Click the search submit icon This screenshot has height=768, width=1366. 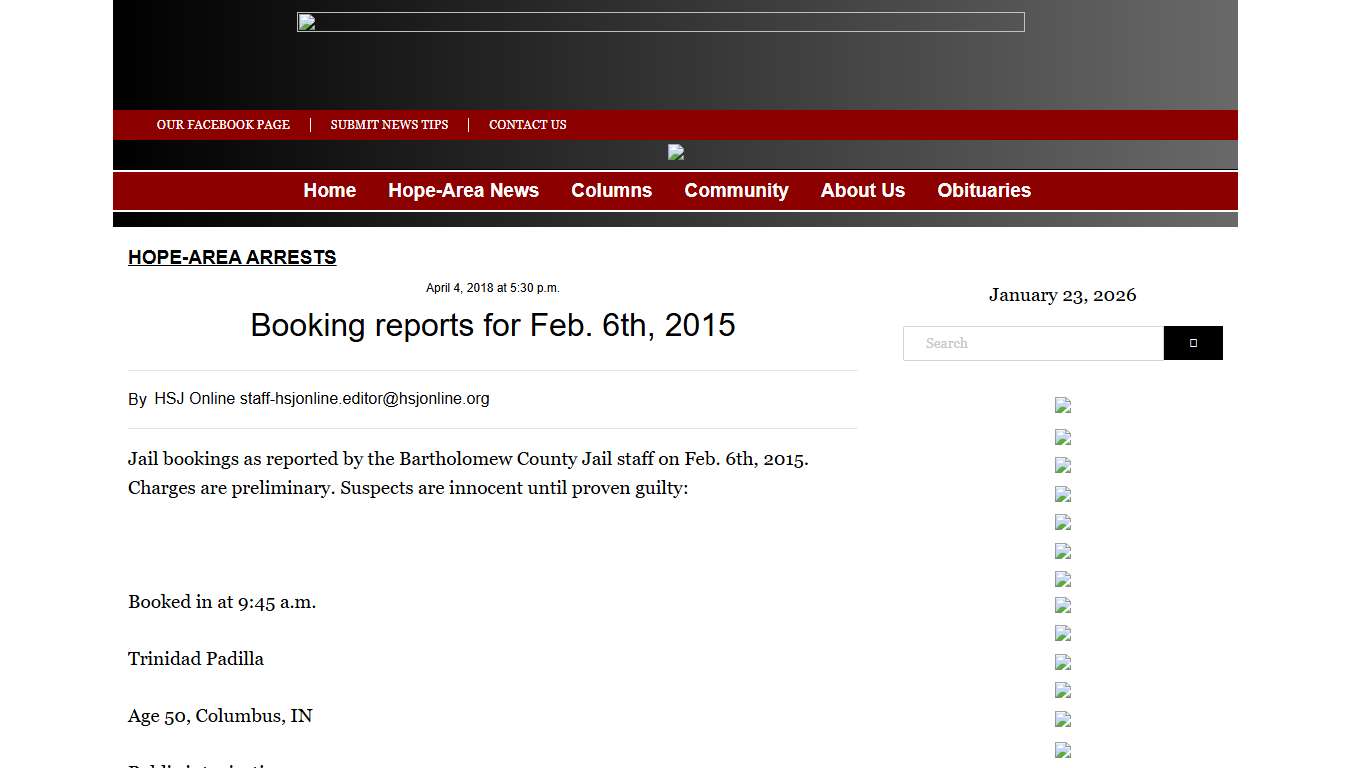click(x=1192, y=343)
